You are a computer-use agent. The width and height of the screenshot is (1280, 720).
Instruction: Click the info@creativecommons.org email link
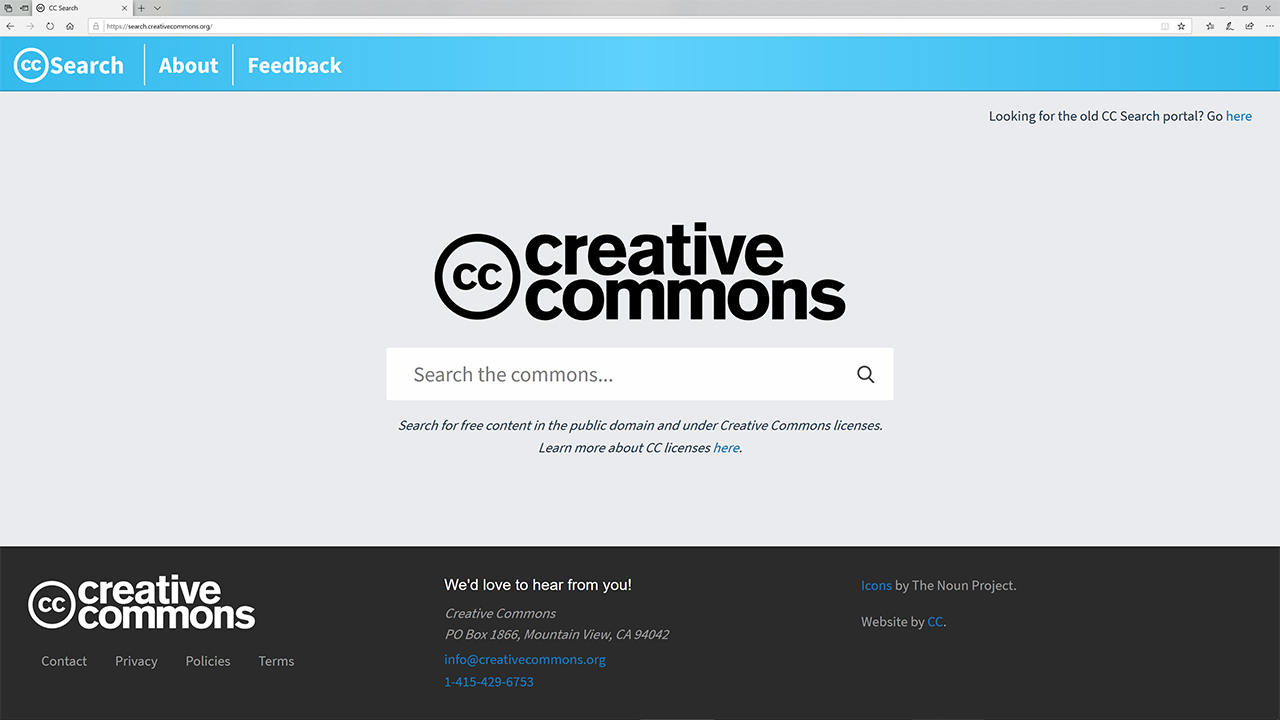(x=525, y=660)
